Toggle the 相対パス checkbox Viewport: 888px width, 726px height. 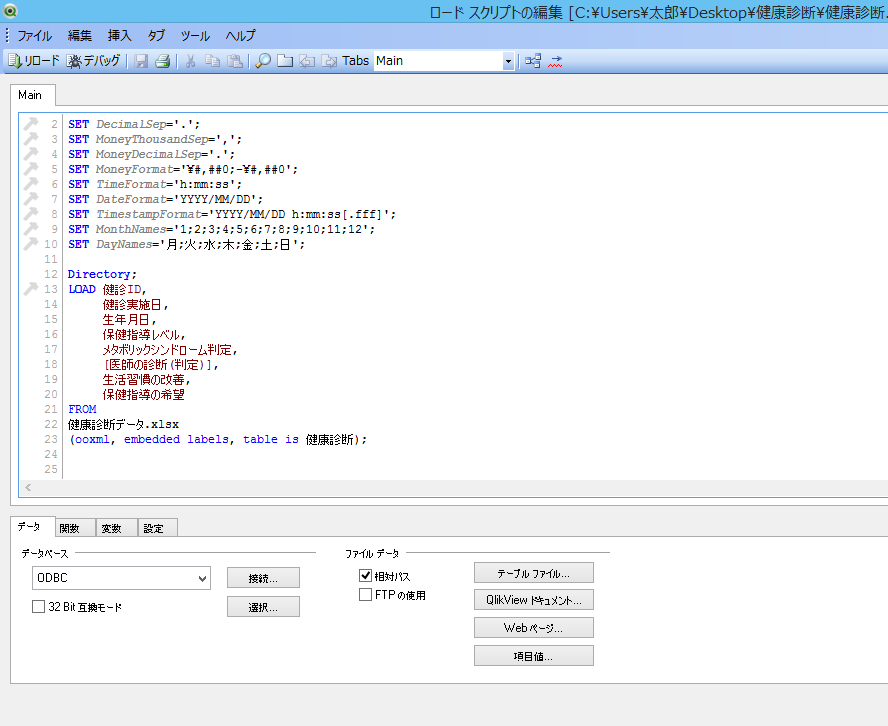(x=365, y=576)
